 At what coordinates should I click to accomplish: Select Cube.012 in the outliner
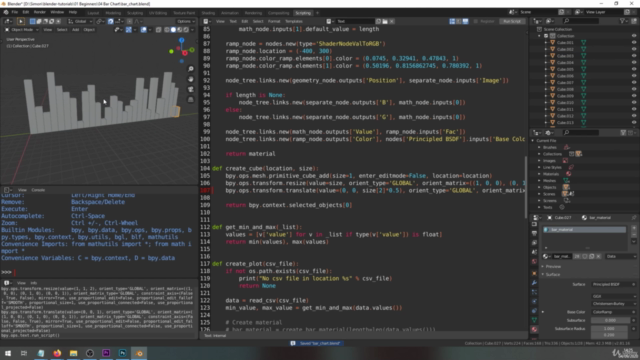pos(565,116)
